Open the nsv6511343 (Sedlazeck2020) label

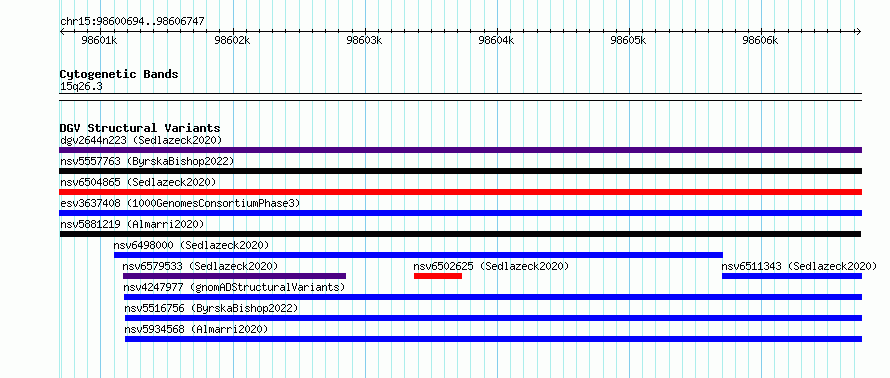point(799,266)
